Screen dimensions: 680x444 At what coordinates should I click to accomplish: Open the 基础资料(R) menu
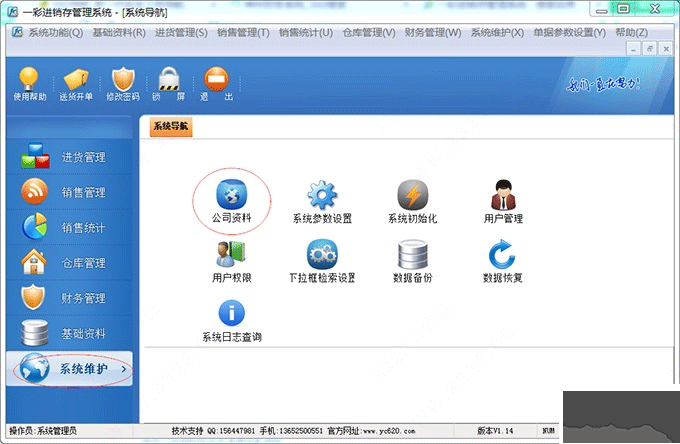coord(119,33)
